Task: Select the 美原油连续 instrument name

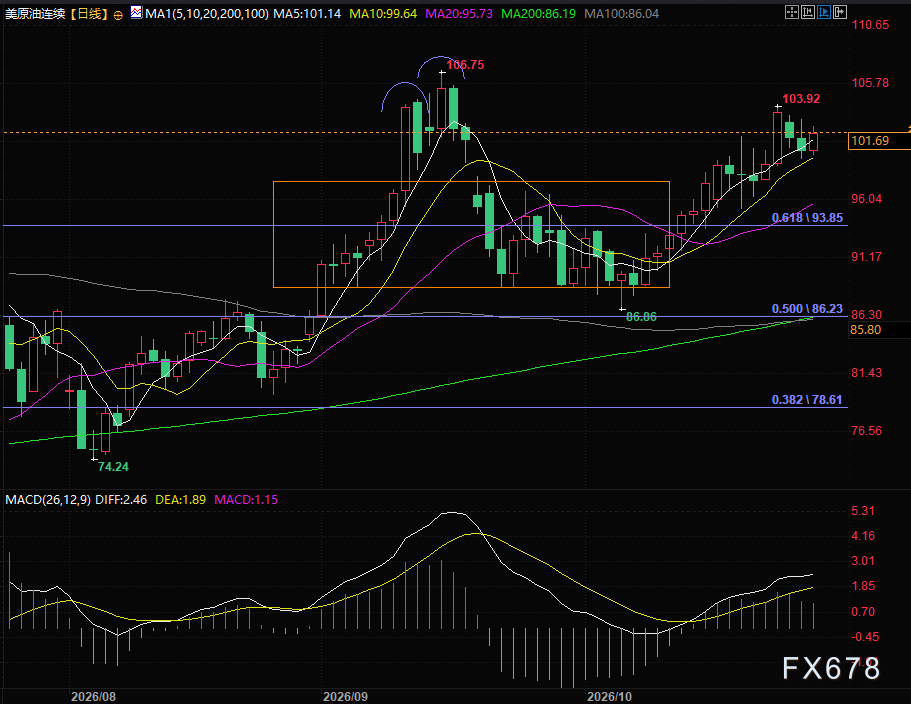Action: tap(35, 13)
